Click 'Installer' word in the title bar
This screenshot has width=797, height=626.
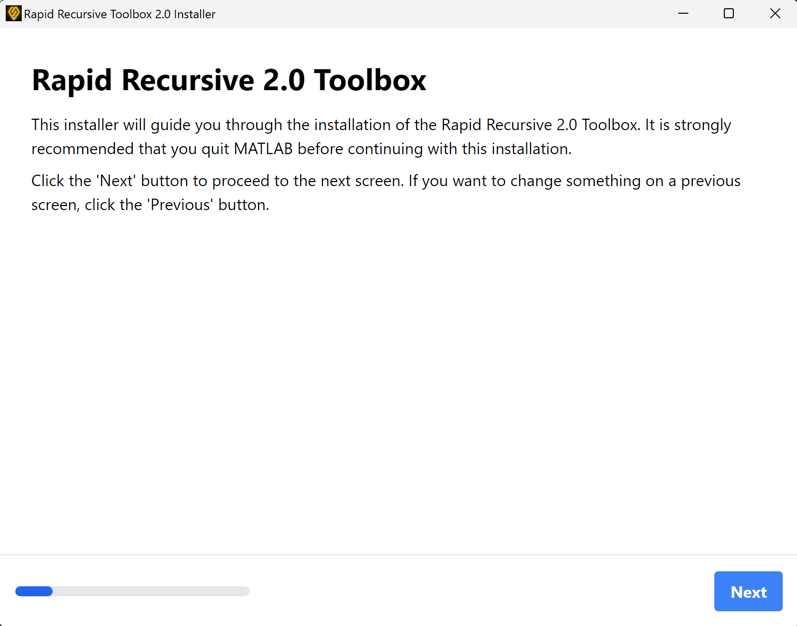[x=195, y=14]
